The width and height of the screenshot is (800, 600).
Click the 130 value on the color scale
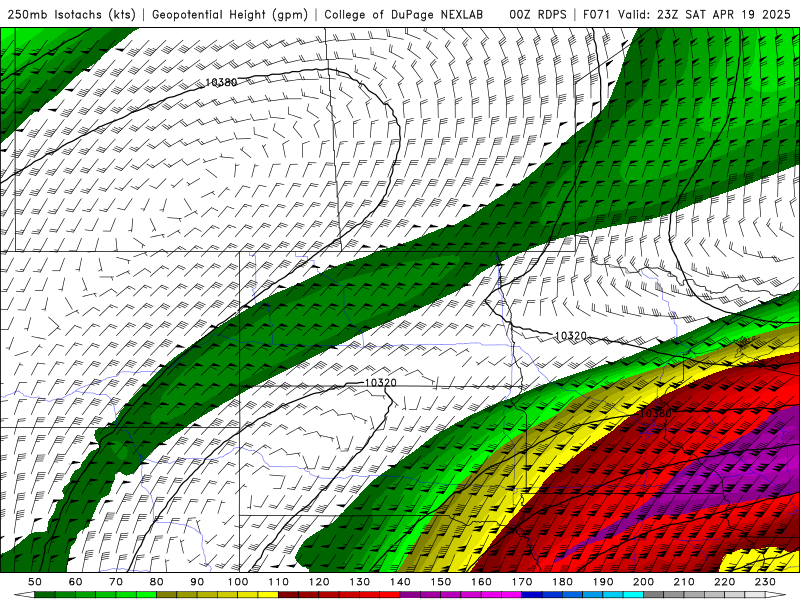click(359, 582)
